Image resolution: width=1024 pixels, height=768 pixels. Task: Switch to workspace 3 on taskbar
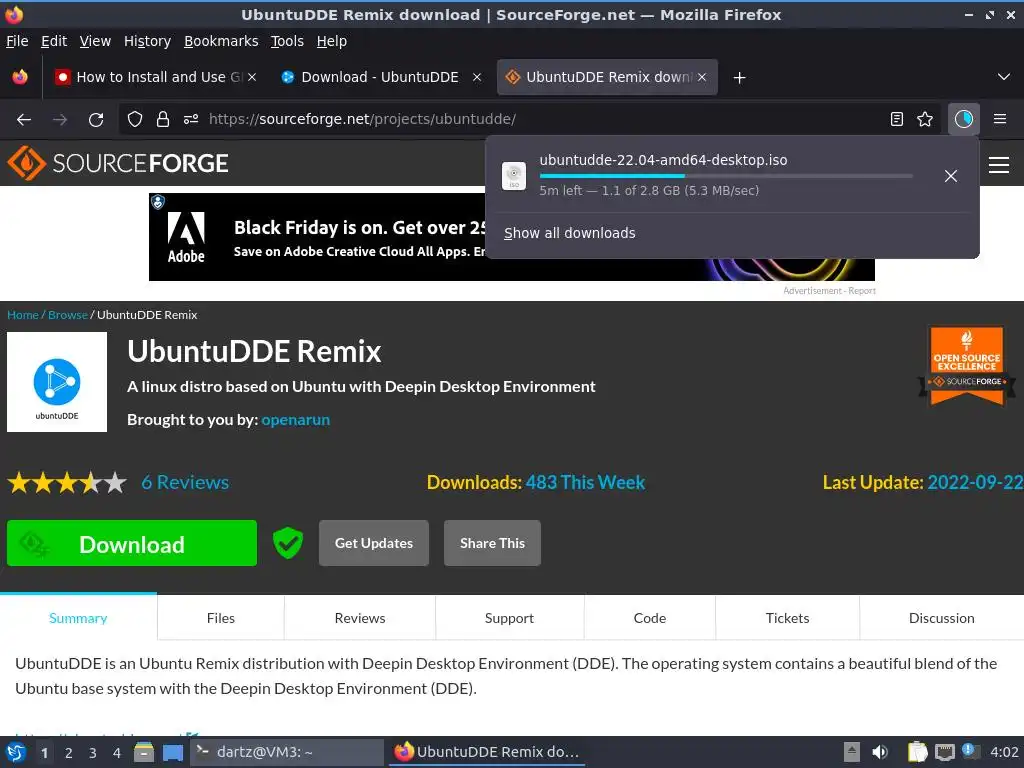tap(93, 753)
